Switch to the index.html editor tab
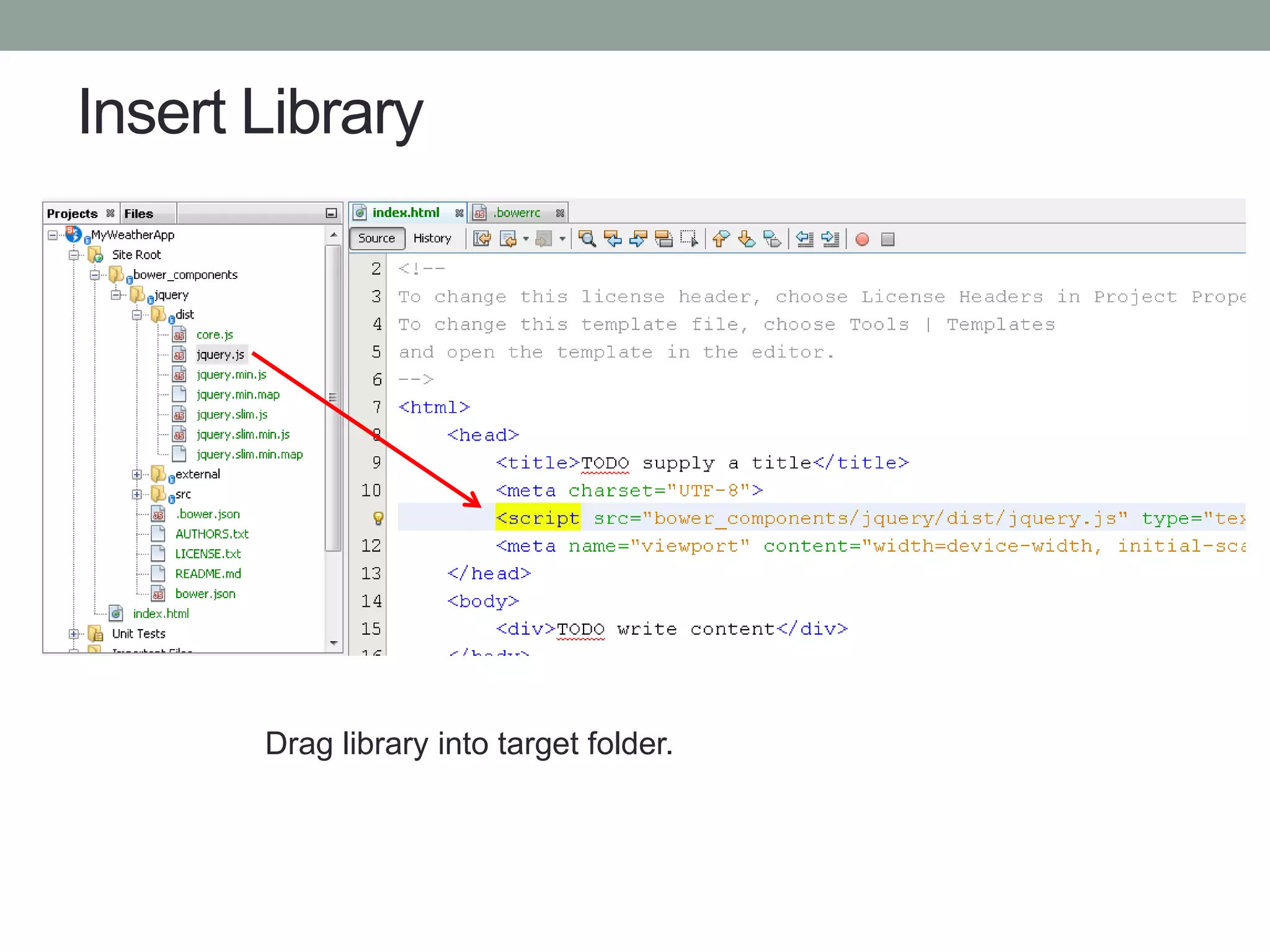Viewport: 1270px width, 952px height. pos(406,213)
